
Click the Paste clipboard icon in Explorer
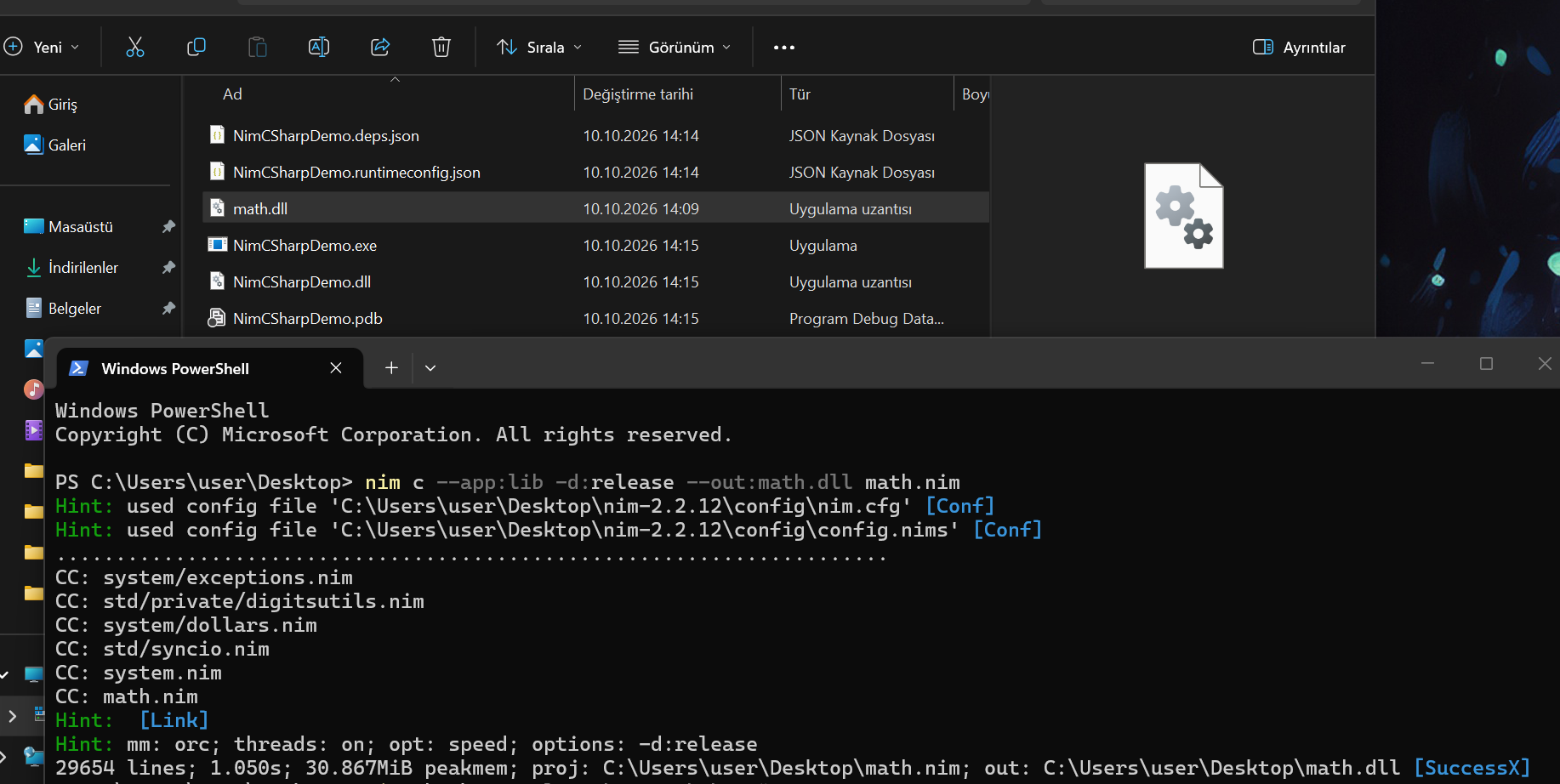coord(258,47)
